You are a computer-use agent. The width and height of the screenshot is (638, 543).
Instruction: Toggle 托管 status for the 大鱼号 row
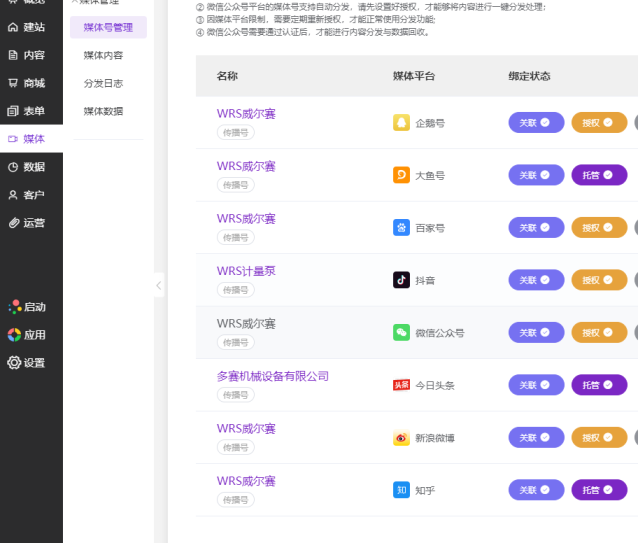(x=598, y=175)
